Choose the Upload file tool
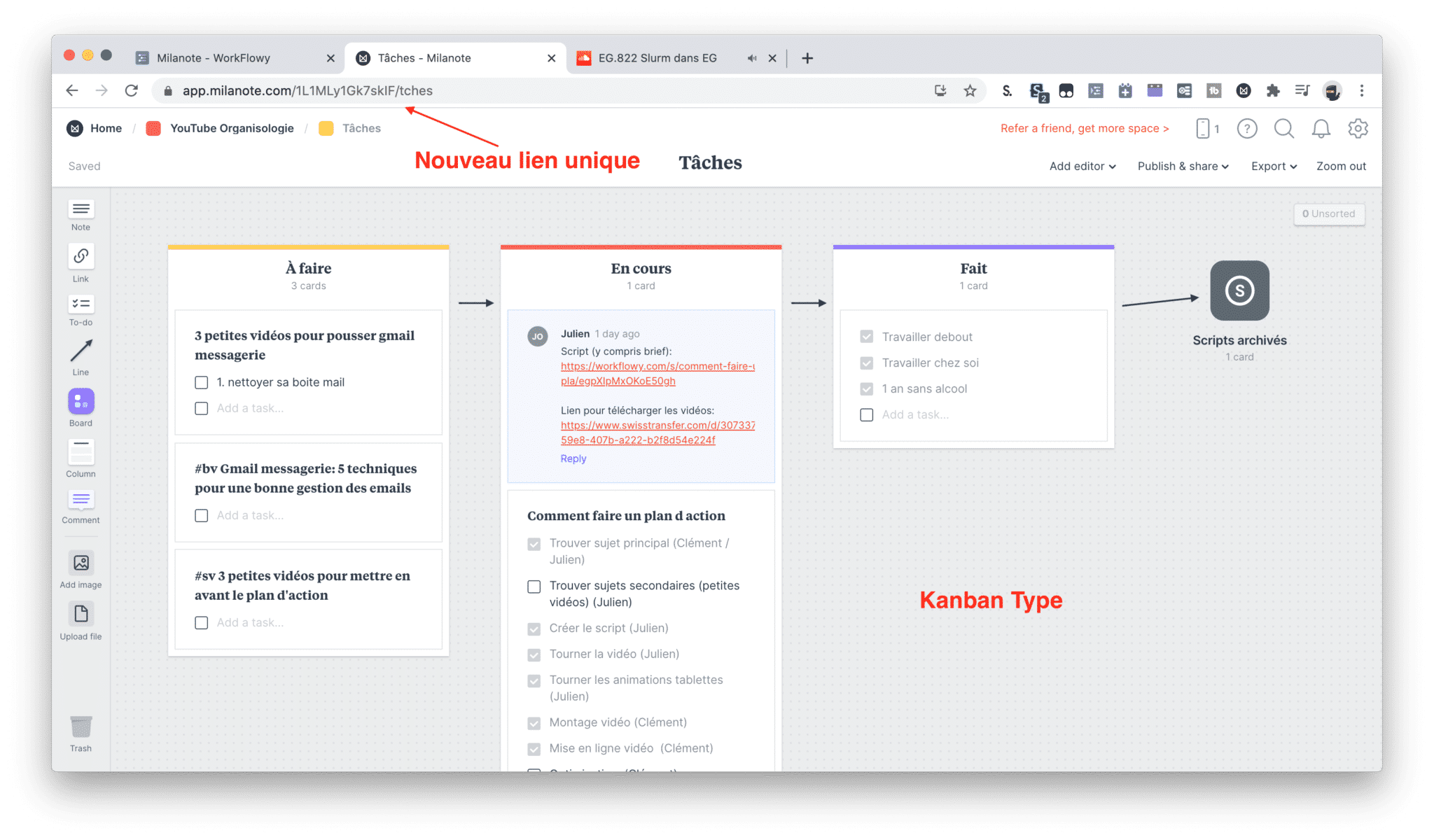This screenshot has width=1434, height=840. tap(81, 622)
